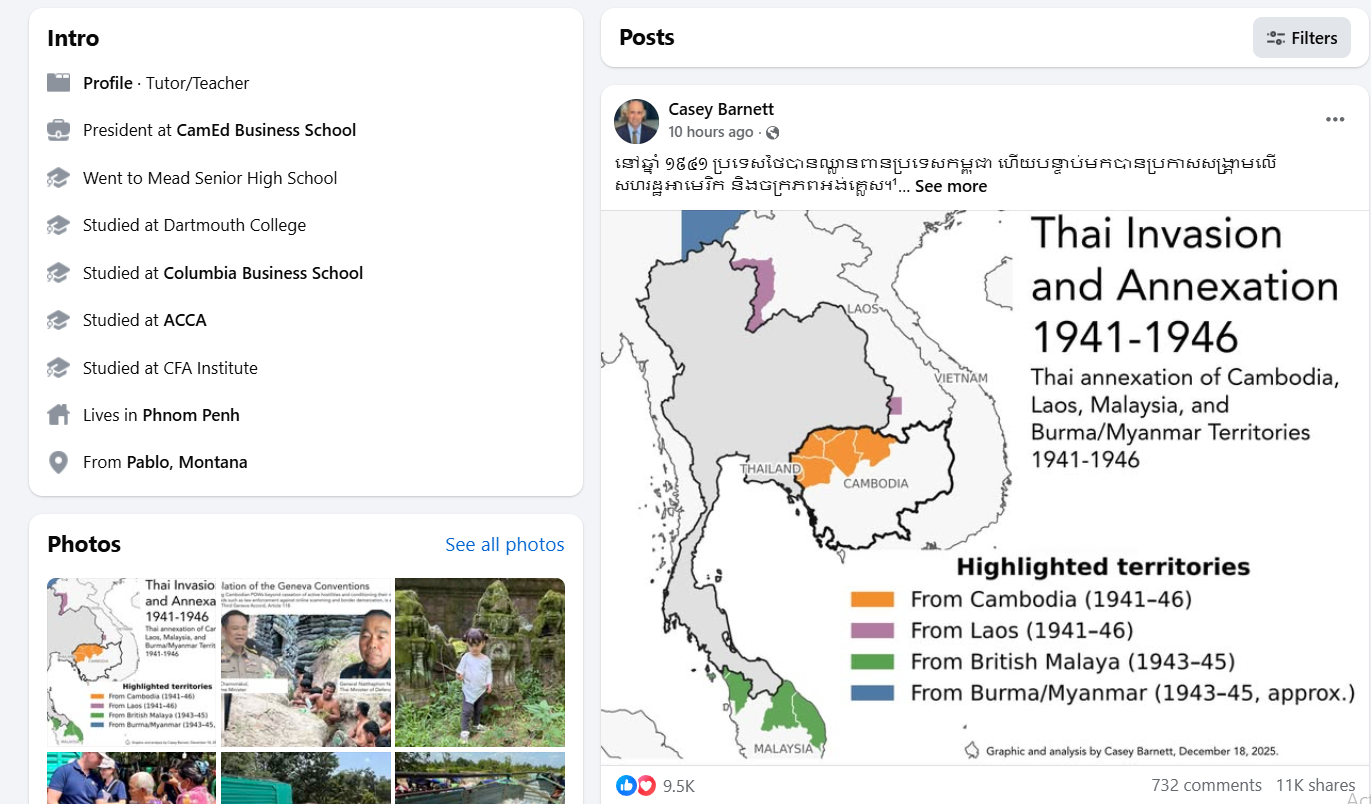Viewport: 1371px width, 804px height.
Task: Click the heart reaction icon
Action: tap(646, 786)
